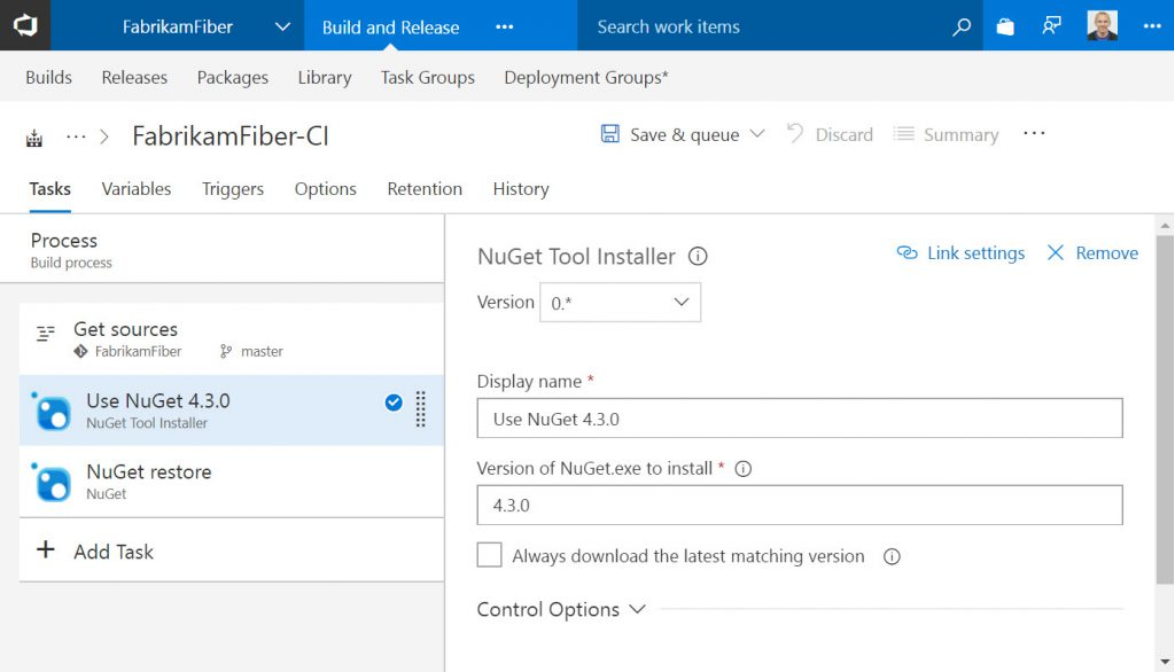Image resolution: width=1174 pixels, height=672 pixels.
Task: Select the NuGet restore task
Action: pos(231,481)
